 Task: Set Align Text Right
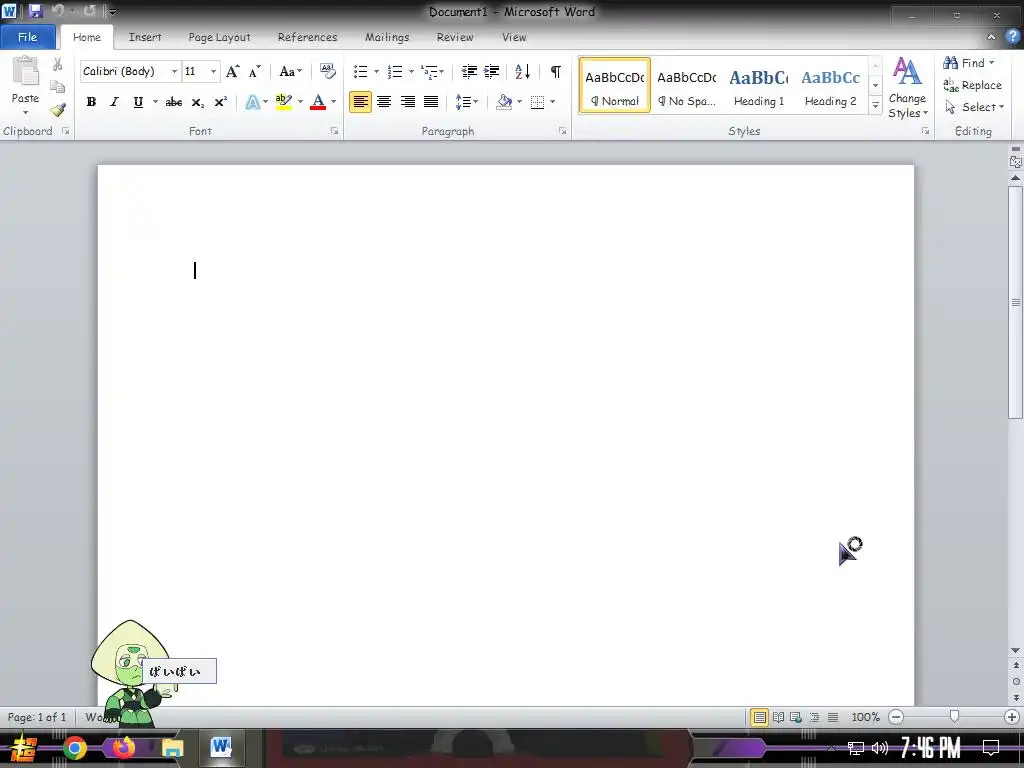[408, 102]
